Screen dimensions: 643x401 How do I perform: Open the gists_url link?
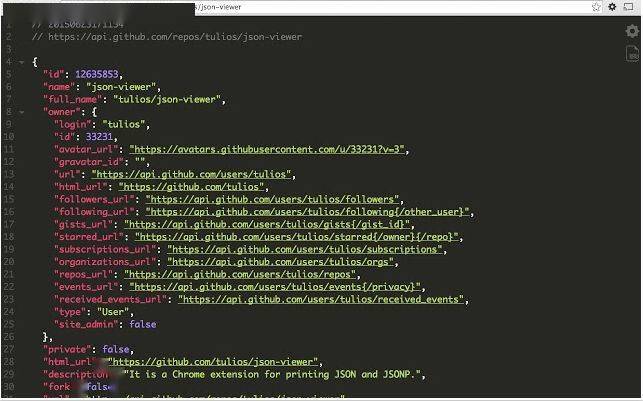click(x=268, y=224)
